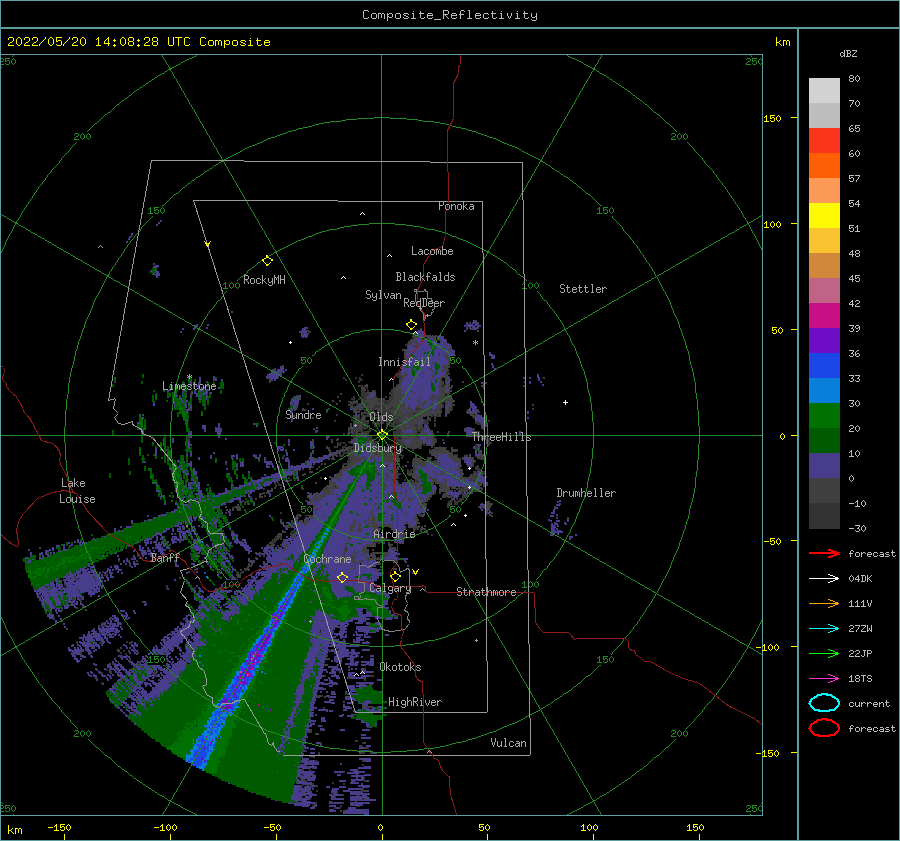Click the dBZ legend heading
The image size is (900, 841).
pyautogui.click(x=848, y=53)
